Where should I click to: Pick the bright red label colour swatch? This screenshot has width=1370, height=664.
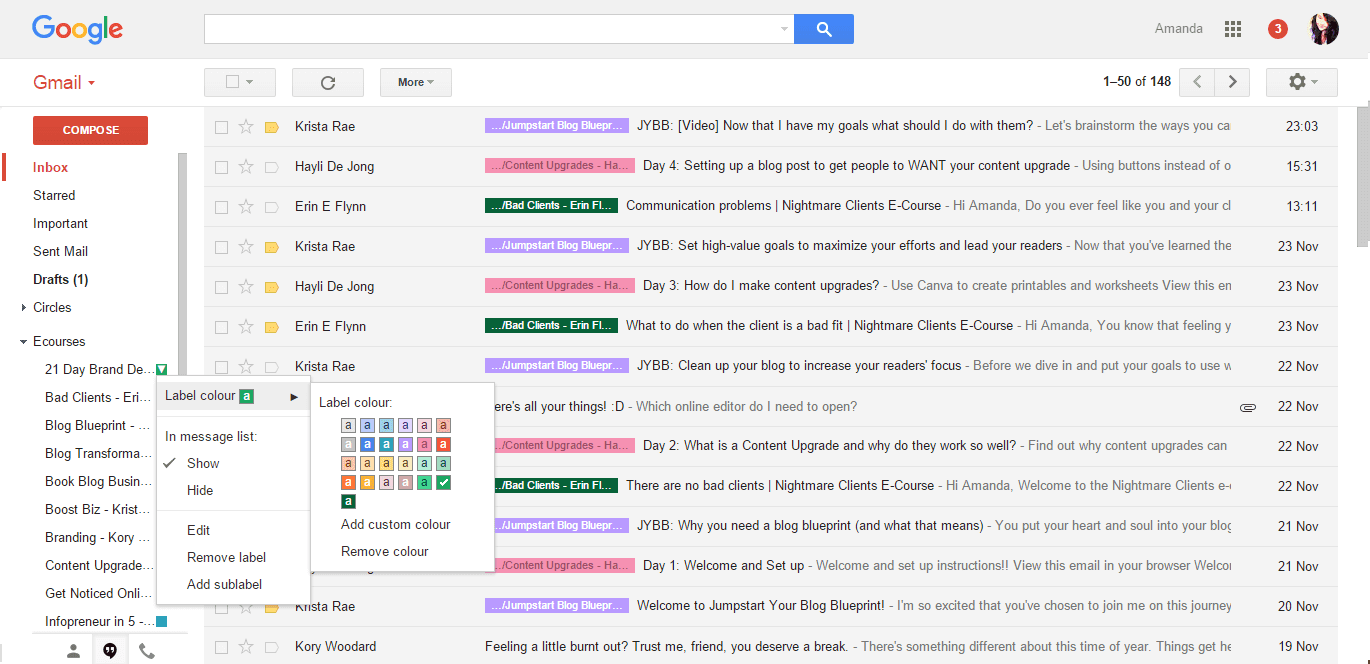pos(444,444)
